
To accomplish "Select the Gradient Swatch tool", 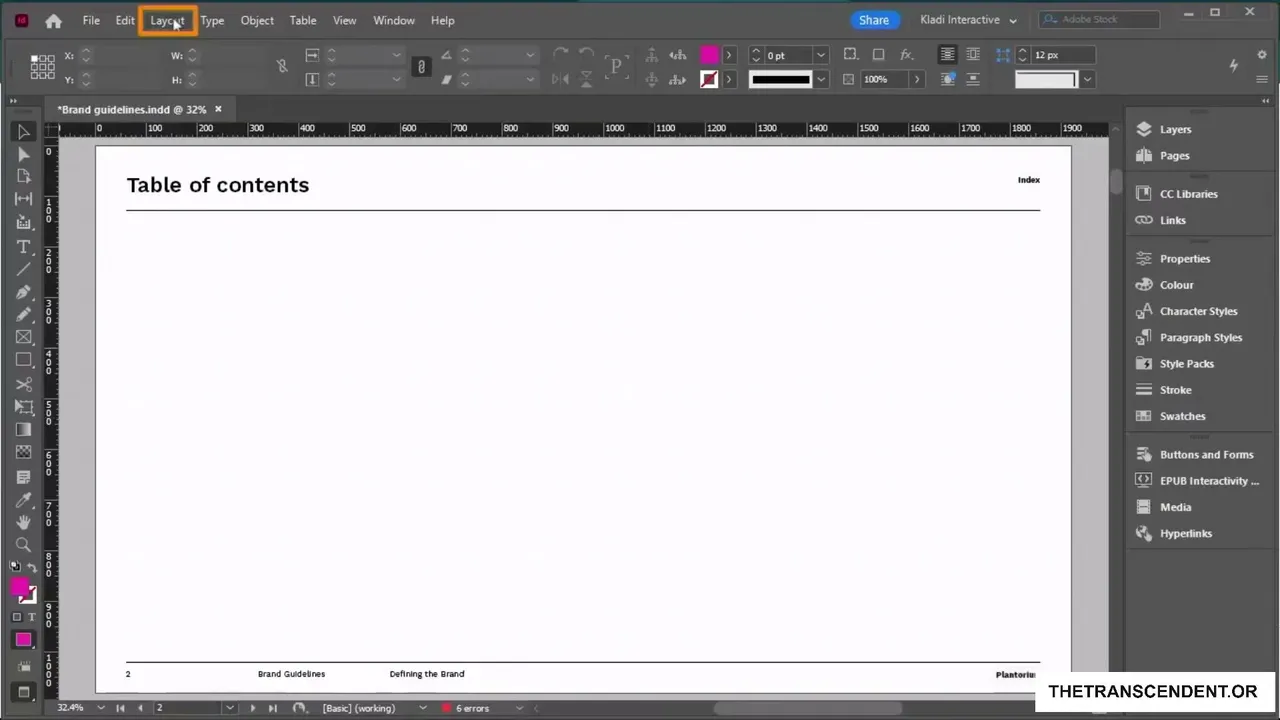I will 24,430.
